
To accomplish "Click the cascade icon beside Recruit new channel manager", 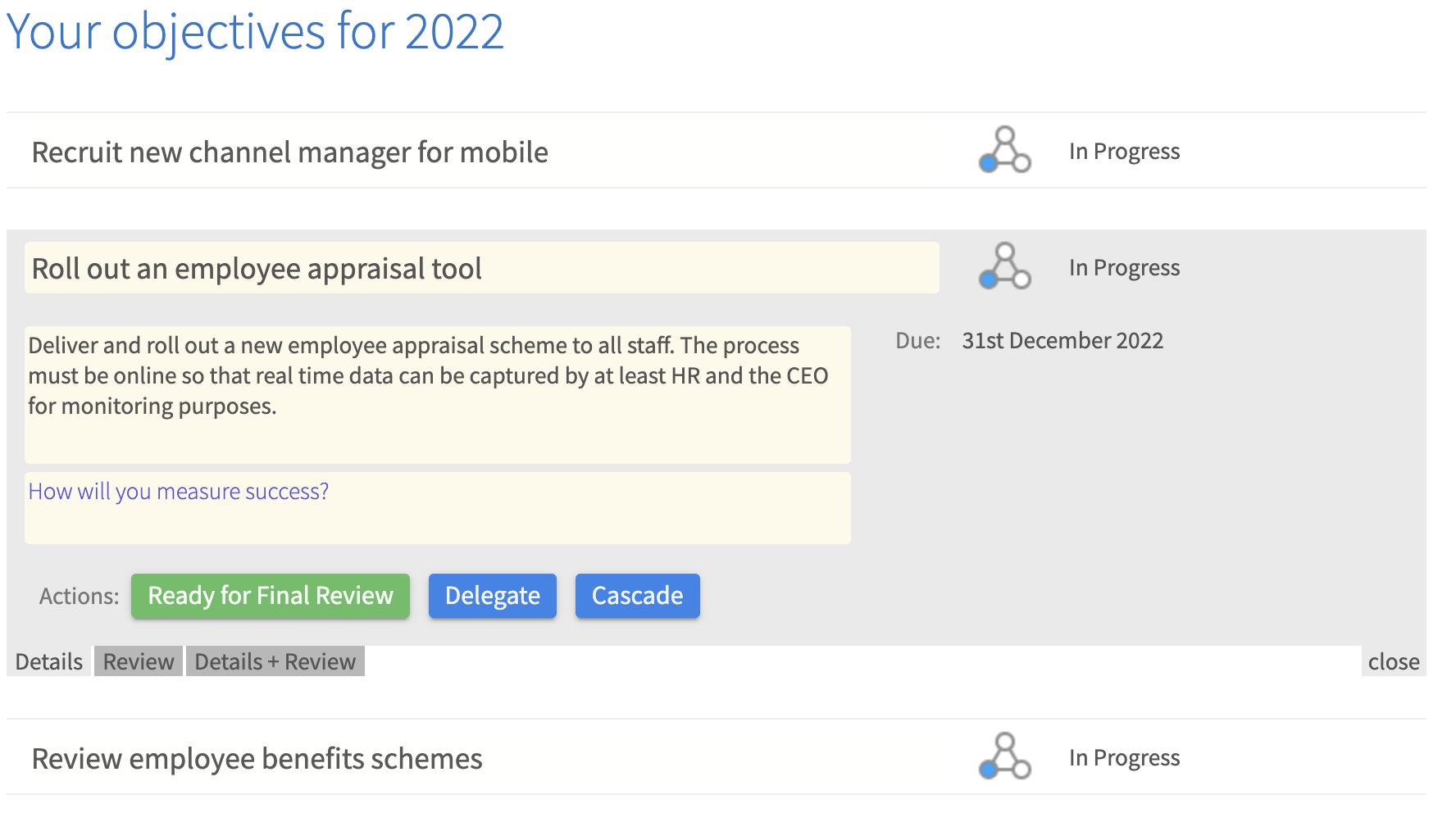I will click(x=1003, y=151).
